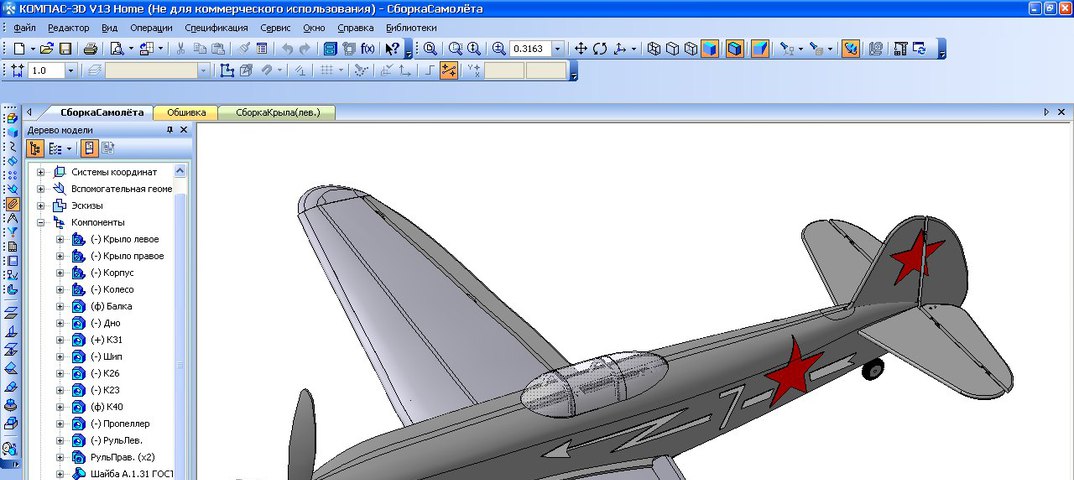The width and height of the screenshot is (1074, 480).
Task: Open the Справка menu
Action: tap(355, 28)
